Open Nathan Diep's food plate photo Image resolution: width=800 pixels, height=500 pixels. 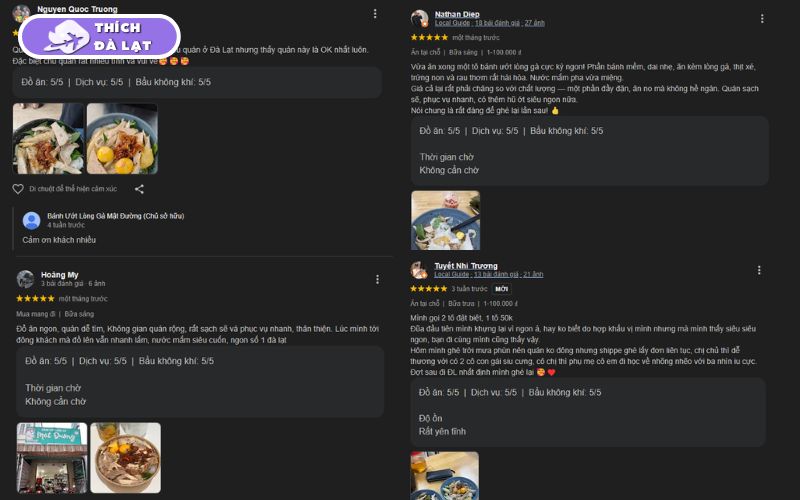click(x=445, y=220)
